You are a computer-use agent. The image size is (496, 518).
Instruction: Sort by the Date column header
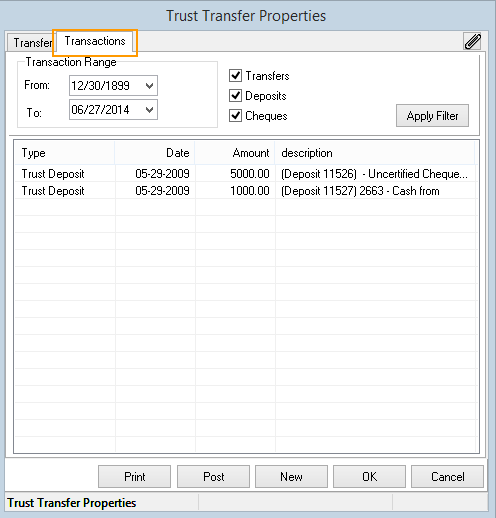(155, 153)
